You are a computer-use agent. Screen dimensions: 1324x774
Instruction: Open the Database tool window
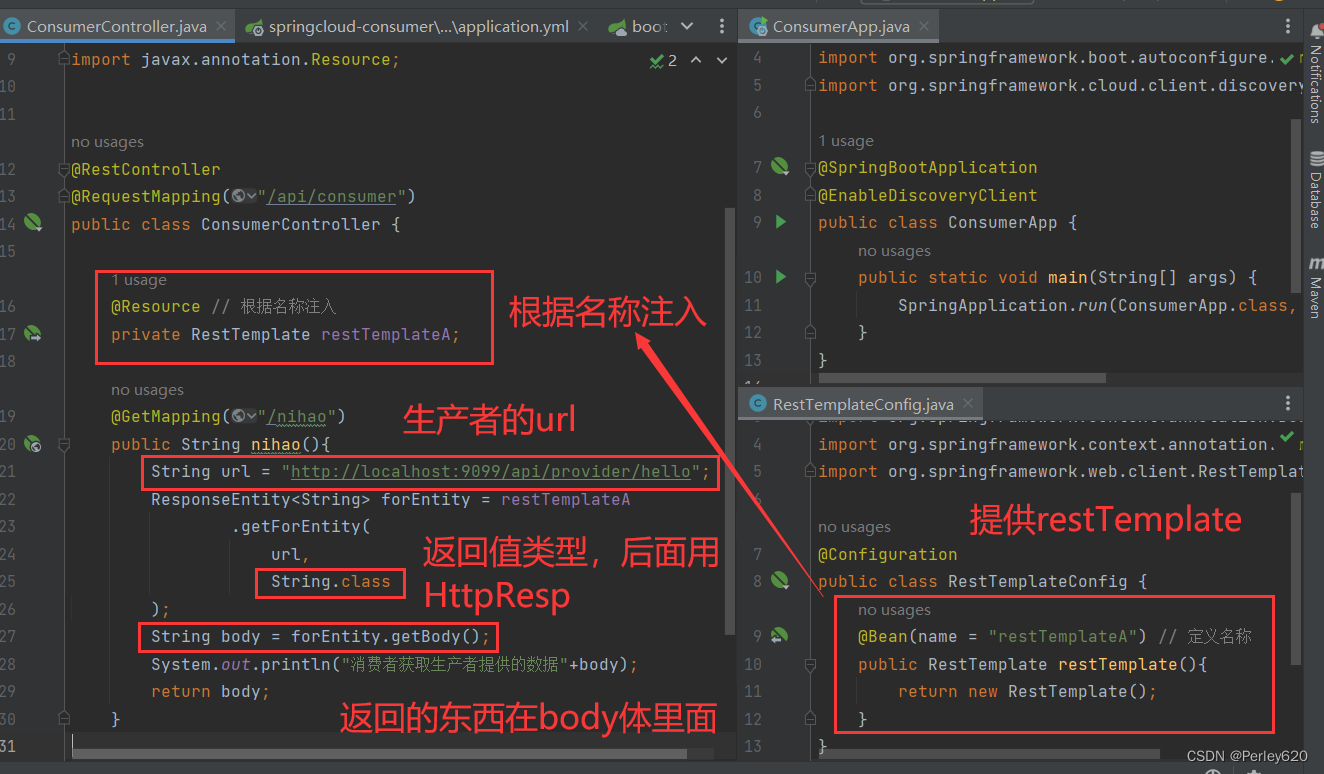[x=1314, y=189]
